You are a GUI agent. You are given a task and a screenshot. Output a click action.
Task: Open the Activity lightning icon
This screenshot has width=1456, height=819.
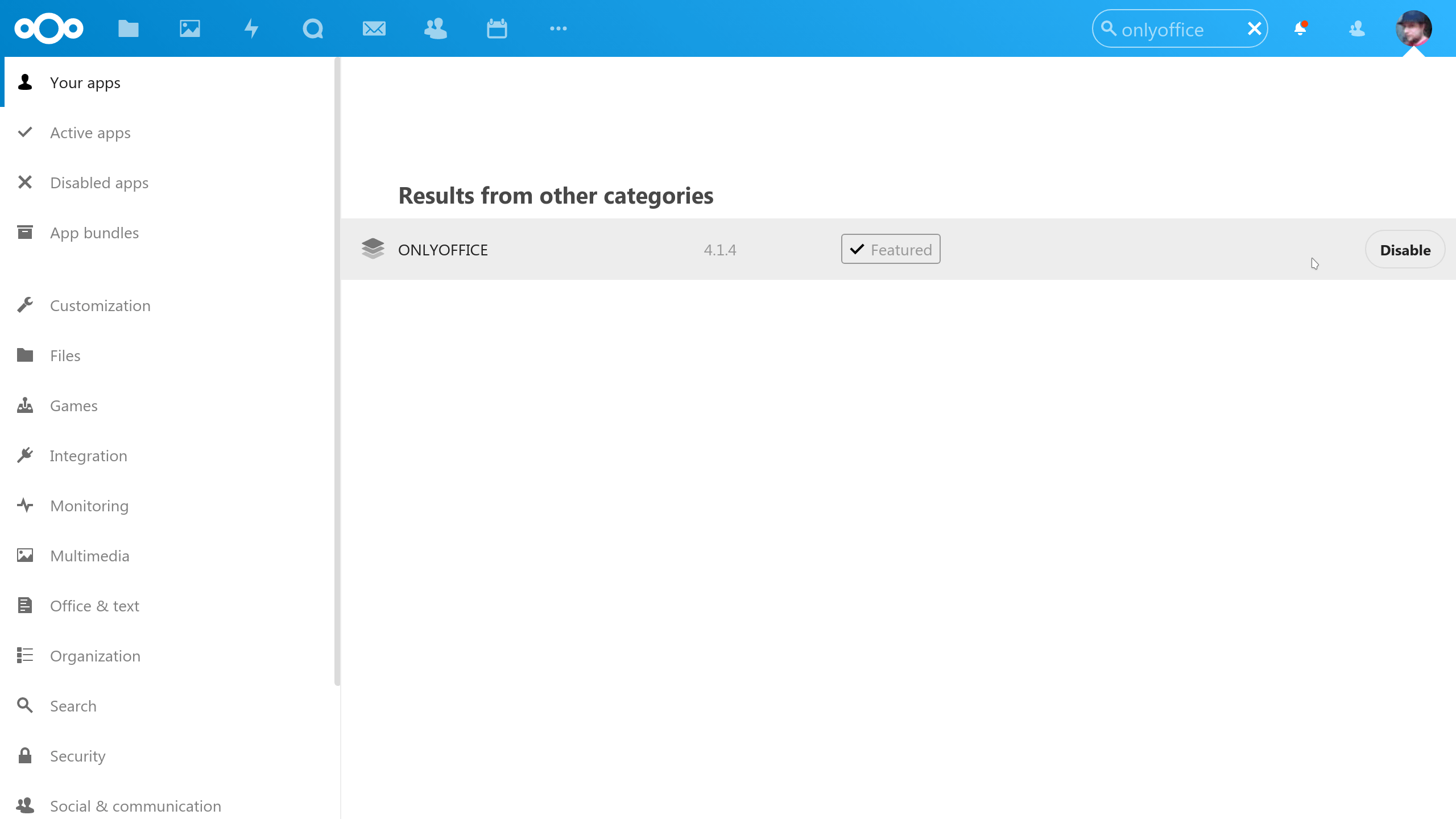[251, 28]
